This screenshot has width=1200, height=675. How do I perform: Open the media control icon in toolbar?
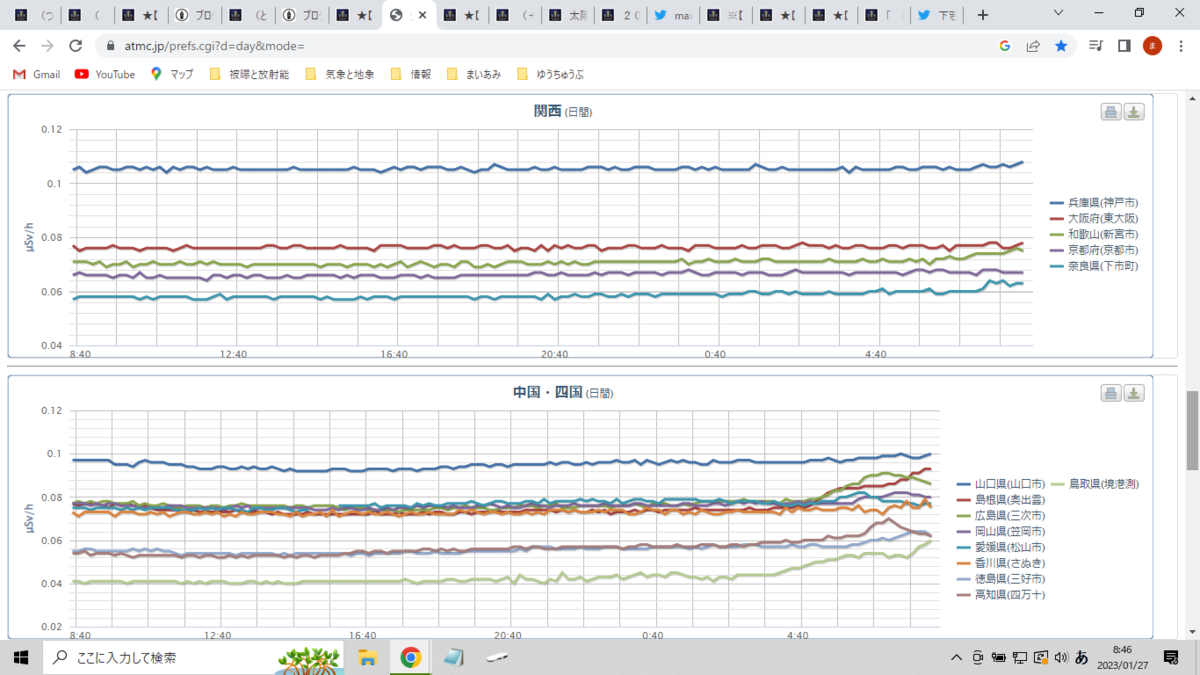pyautogui.click(x=1096, y=46)
